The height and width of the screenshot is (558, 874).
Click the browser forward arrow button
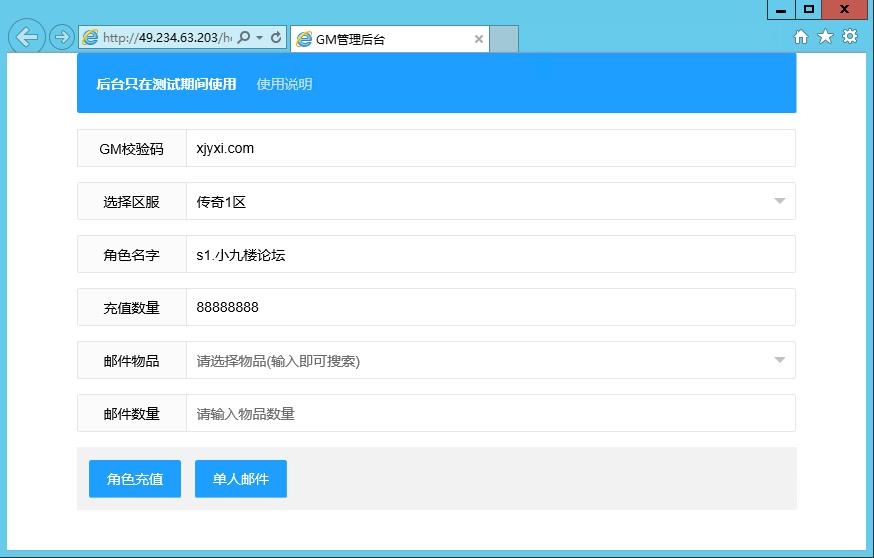pyautogui.click(x=62, y=38)
